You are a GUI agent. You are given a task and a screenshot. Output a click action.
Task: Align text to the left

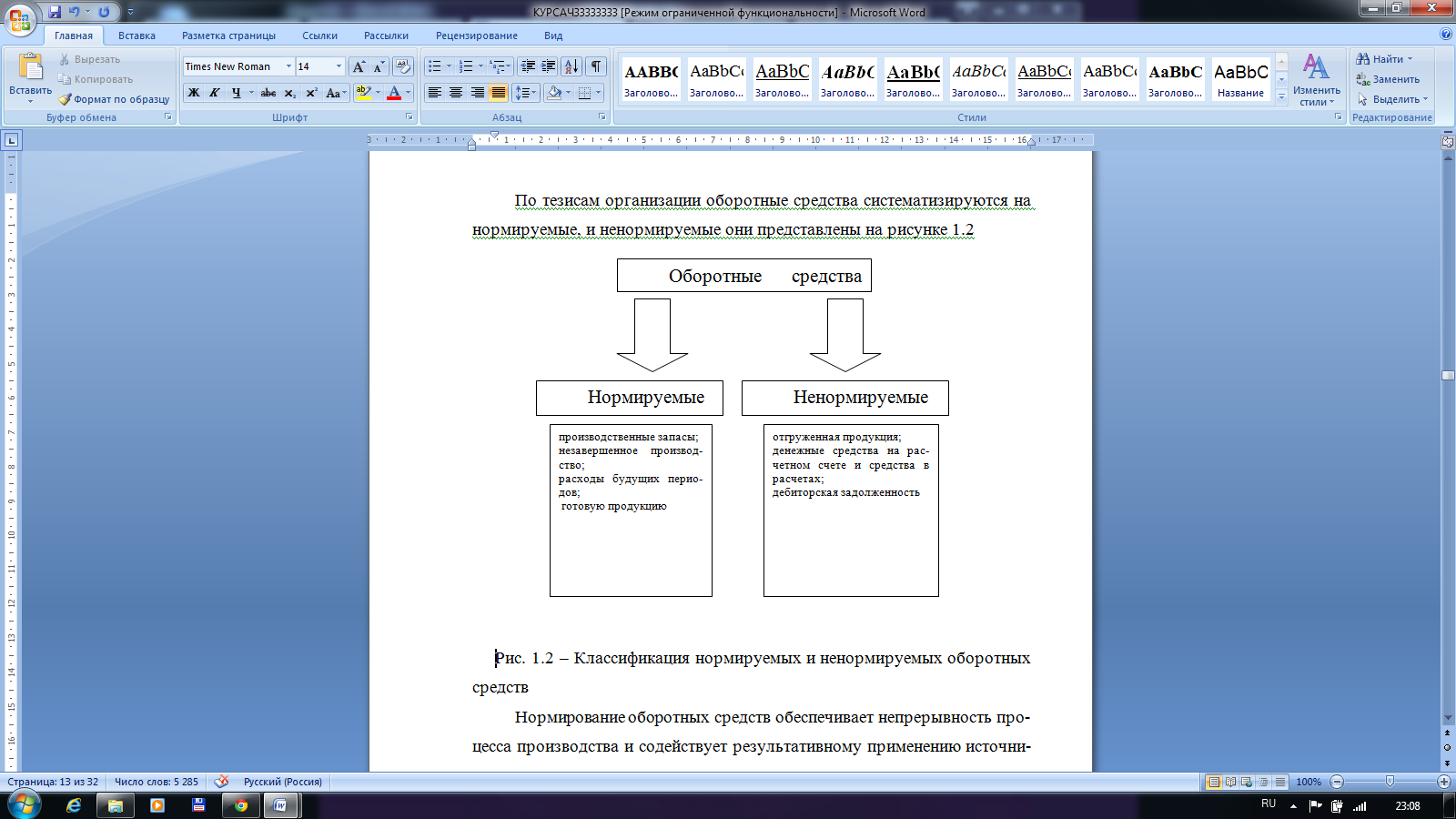(x=435, y=93)
